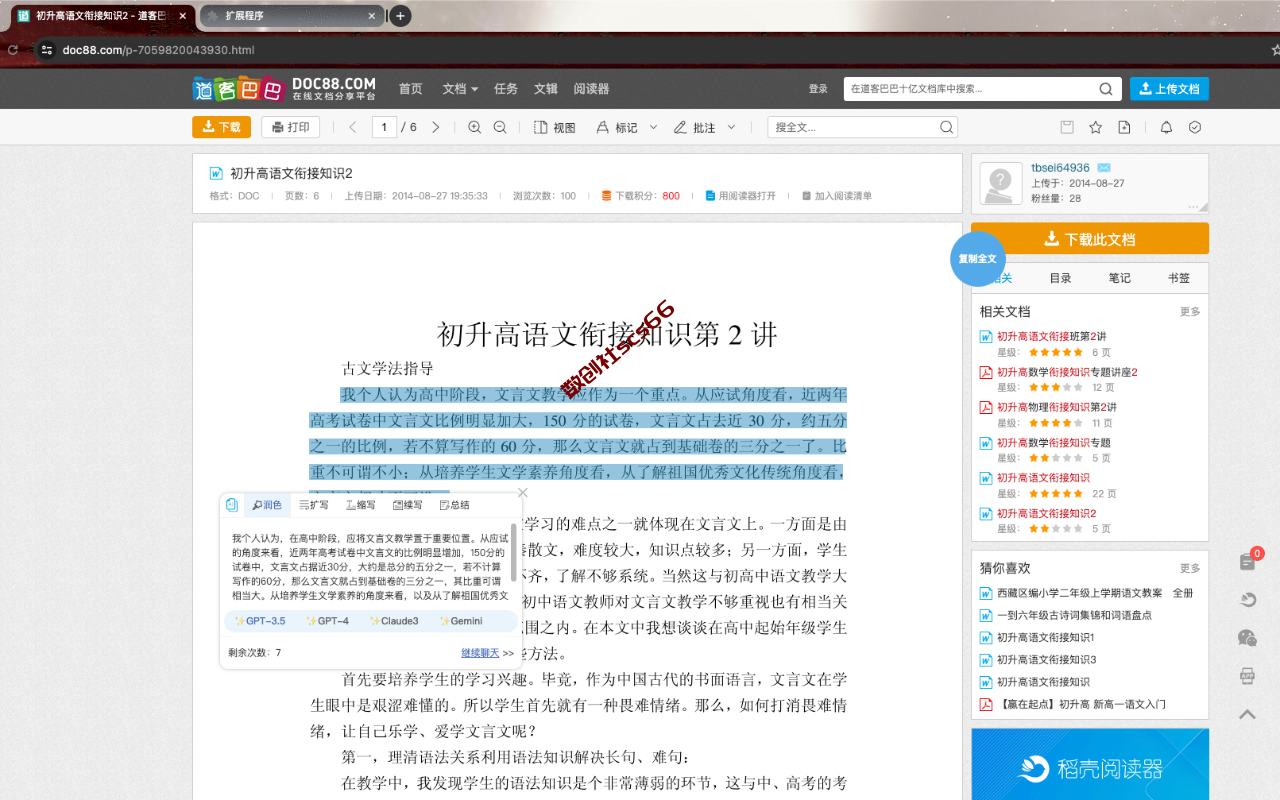Open 一到六年级古诗词集锦和词语盘点

(1074, 615)
